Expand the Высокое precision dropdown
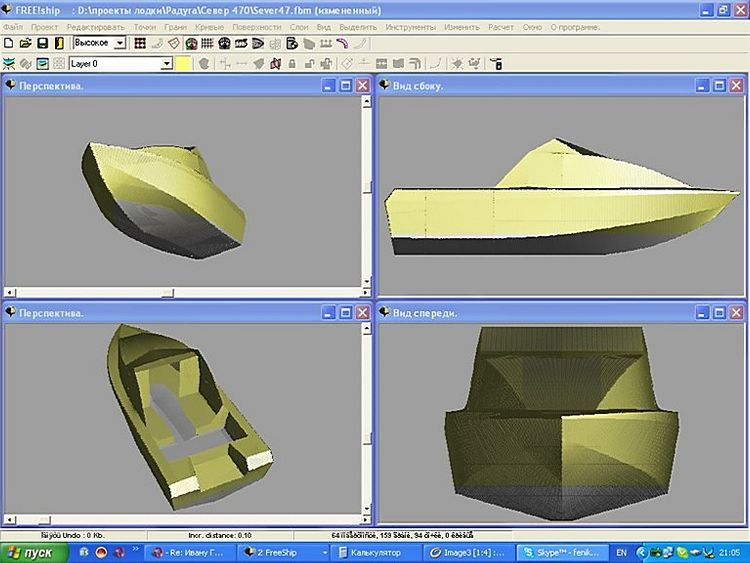The height and width of the screenshot is (563, 750). (120, 44)
